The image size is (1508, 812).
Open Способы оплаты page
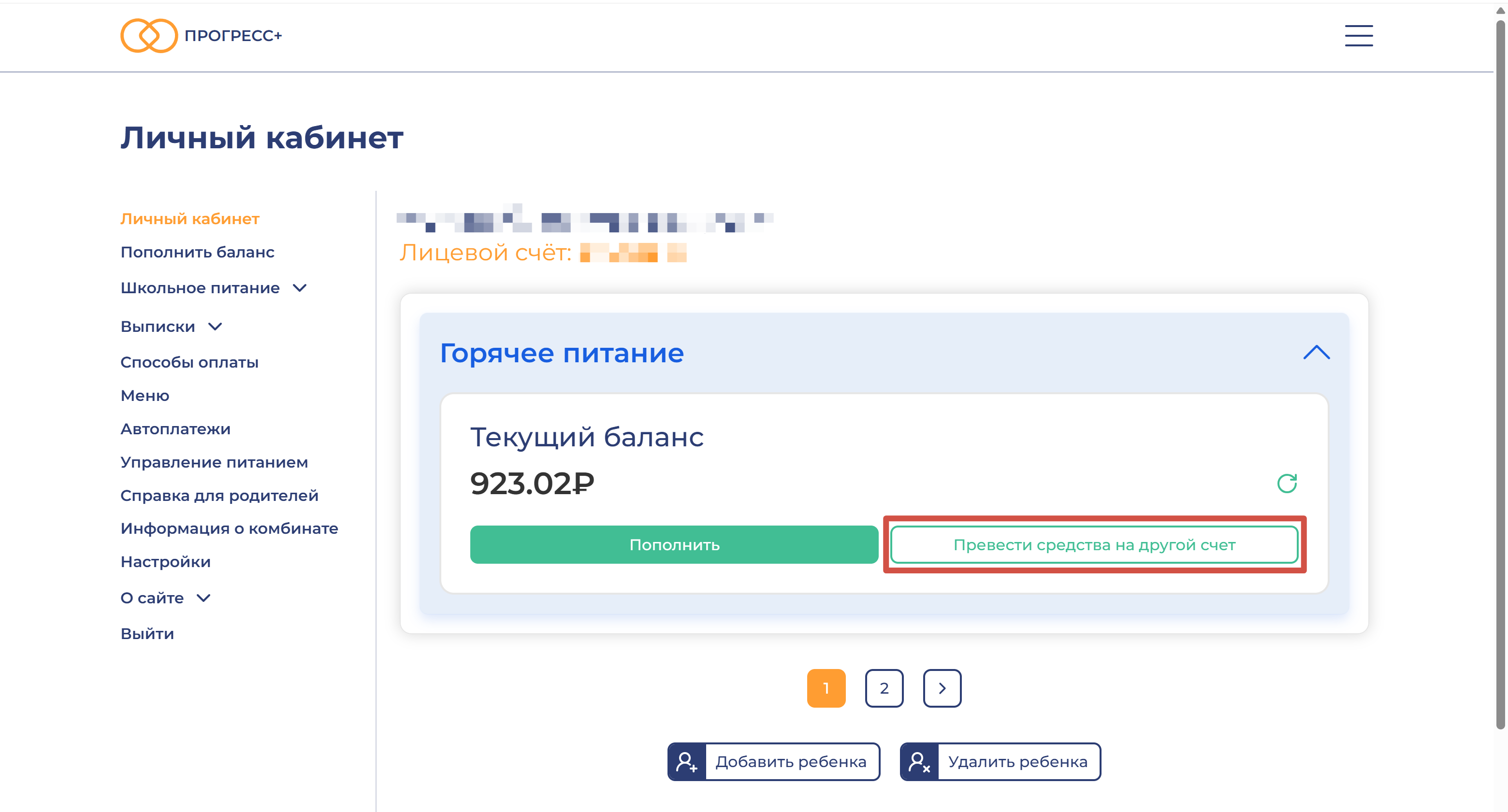[189, 362]
